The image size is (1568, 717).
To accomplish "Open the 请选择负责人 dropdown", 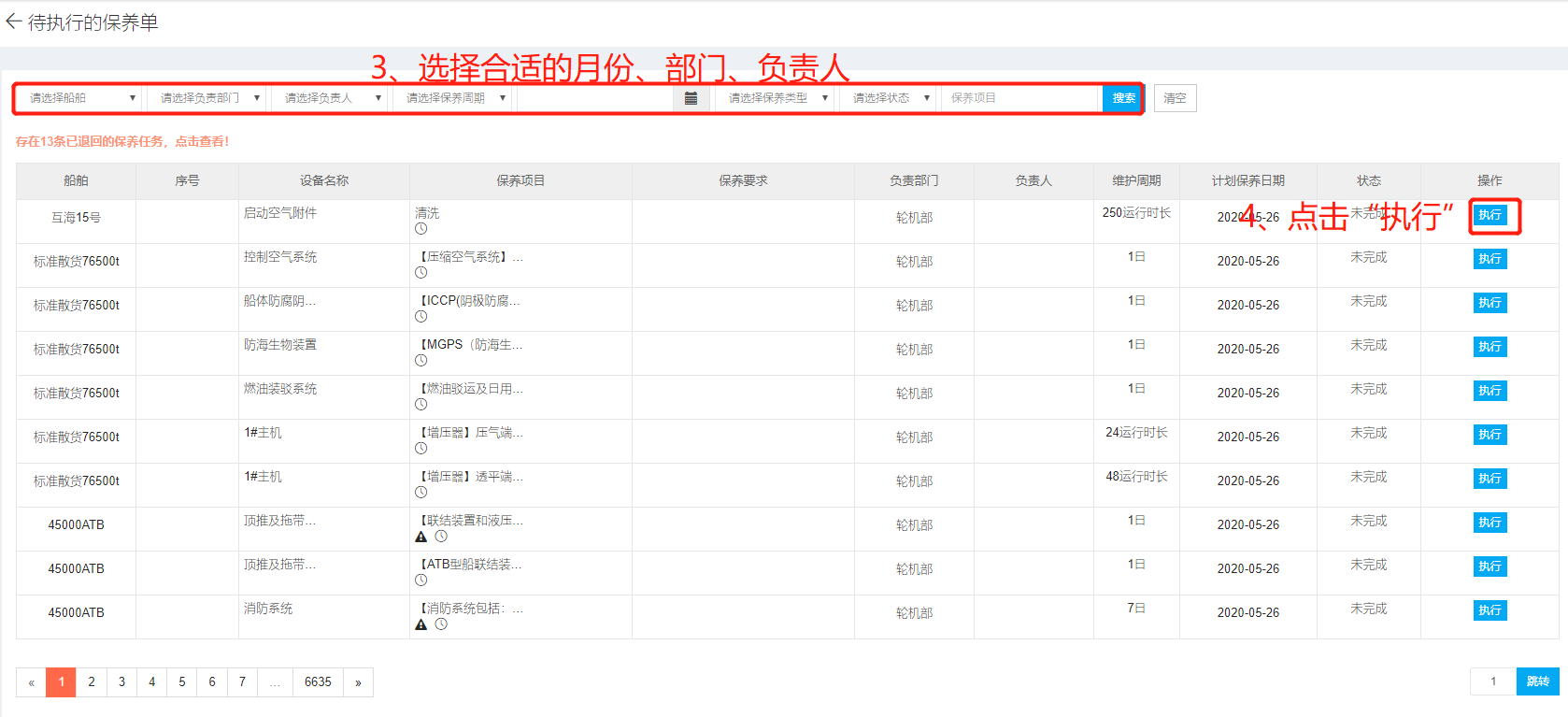I will (330, 98).
